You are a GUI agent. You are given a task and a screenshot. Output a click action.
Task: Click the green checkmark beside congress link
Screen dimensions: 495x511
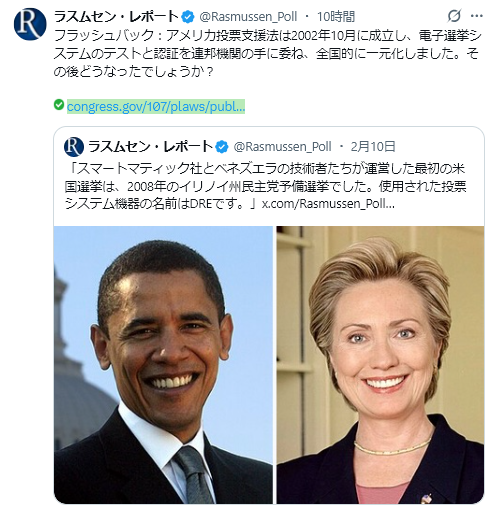pyautogui.click(x=59, y=105)
